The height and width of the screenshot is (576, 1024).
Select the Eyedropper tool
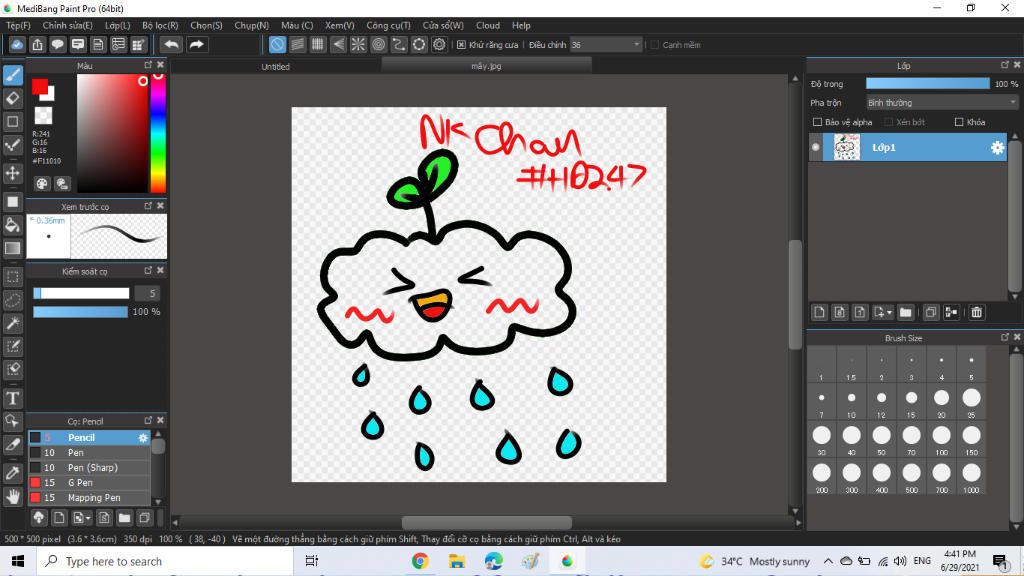coord(12,472)
